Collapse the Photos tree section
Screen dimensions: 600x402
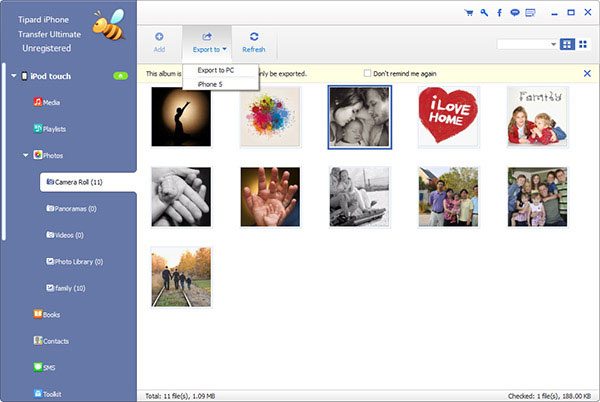(x=25, y=155)
